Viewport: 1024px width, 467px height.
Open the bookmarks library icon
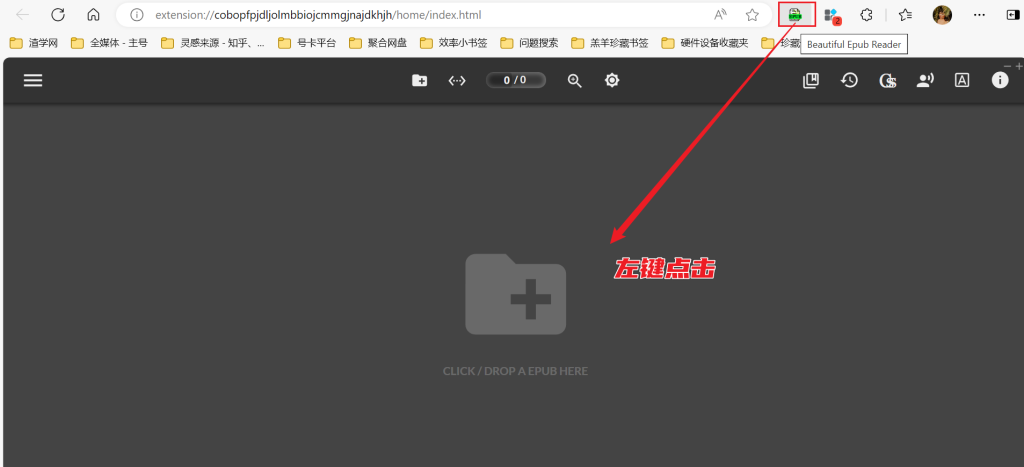(x=810, y=80)
